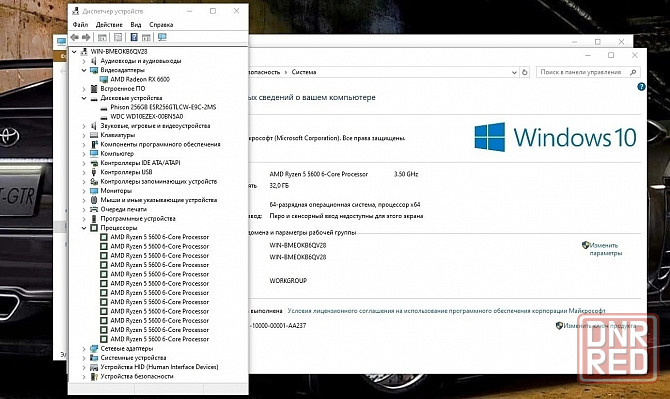
Task: Open the Действие menu
Action: tap(109, 24)
